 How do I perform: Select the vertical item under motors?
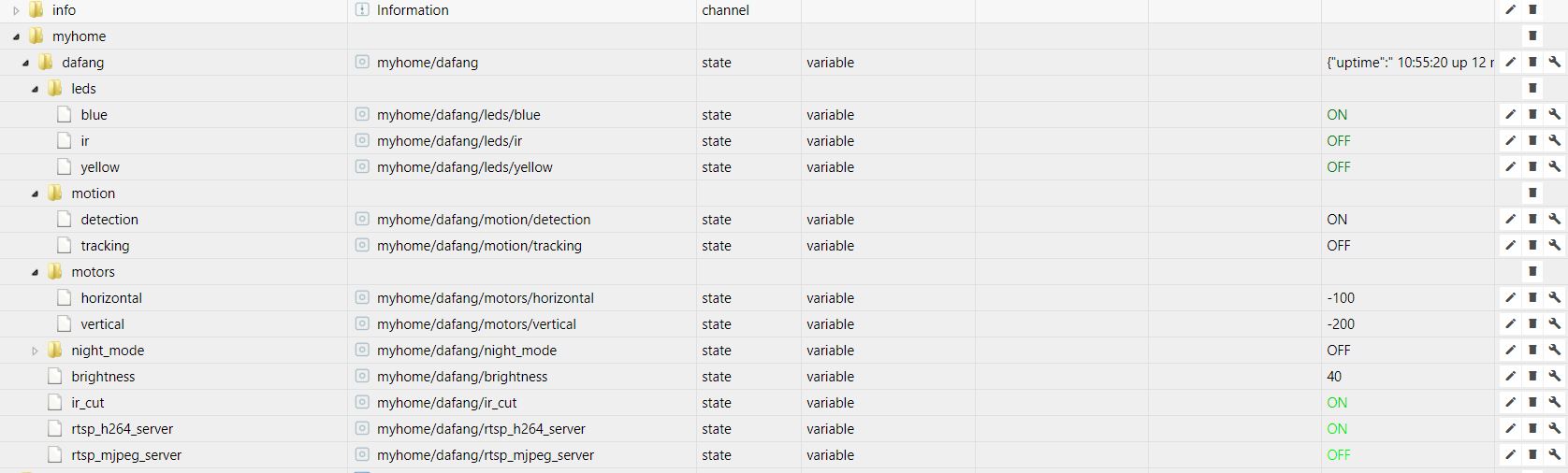[x=102, y=324]
